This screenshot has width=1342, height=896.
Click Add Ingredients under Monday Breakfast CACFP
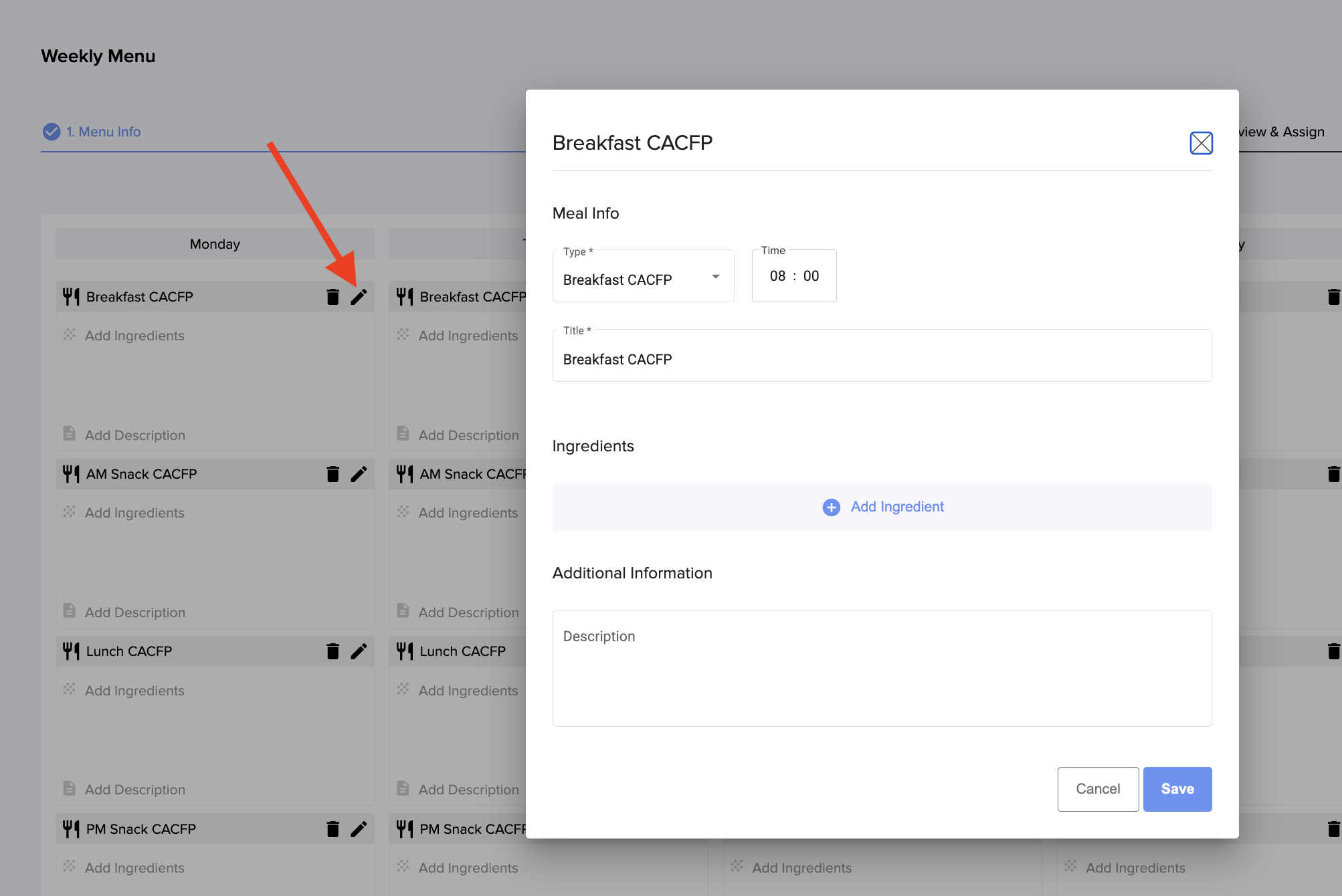pos(134,336)
